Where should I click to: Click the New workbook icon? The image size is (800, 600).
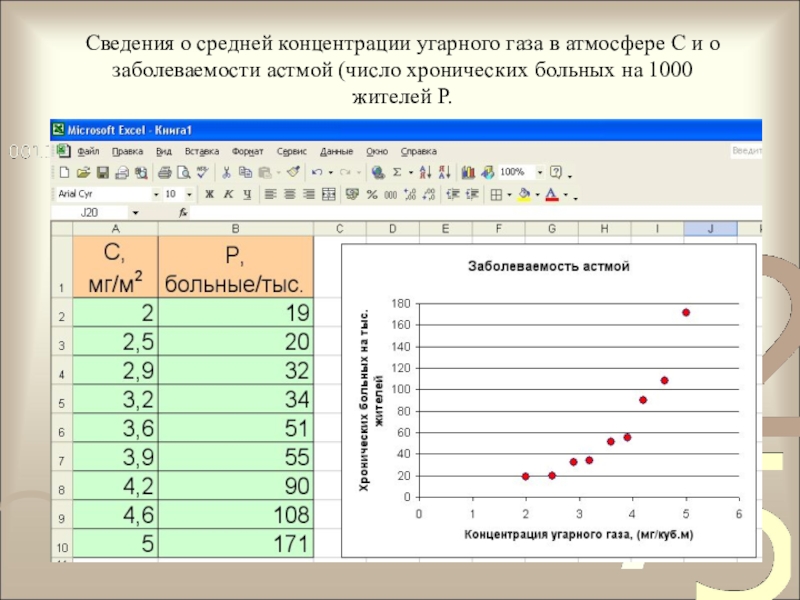(64, 172)
